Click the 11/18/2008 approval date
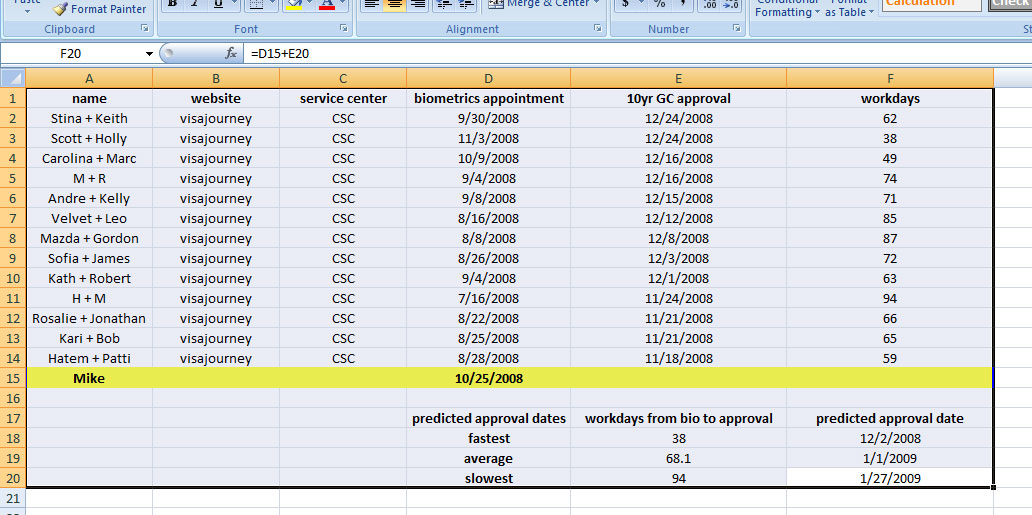This screenshot has height=515, width=1032. 679,358
